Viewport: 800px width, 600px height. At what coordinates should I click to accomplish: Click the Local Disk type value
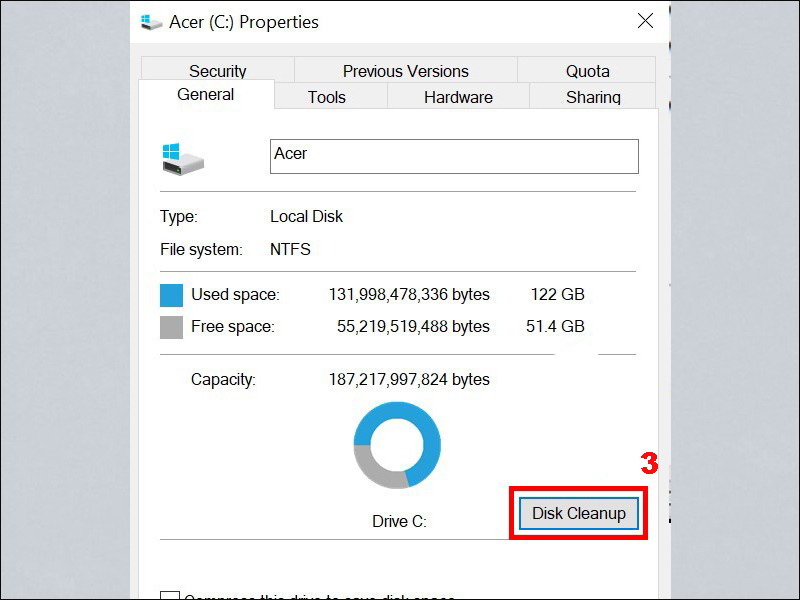pyautogui.click(x=306, y=216)
